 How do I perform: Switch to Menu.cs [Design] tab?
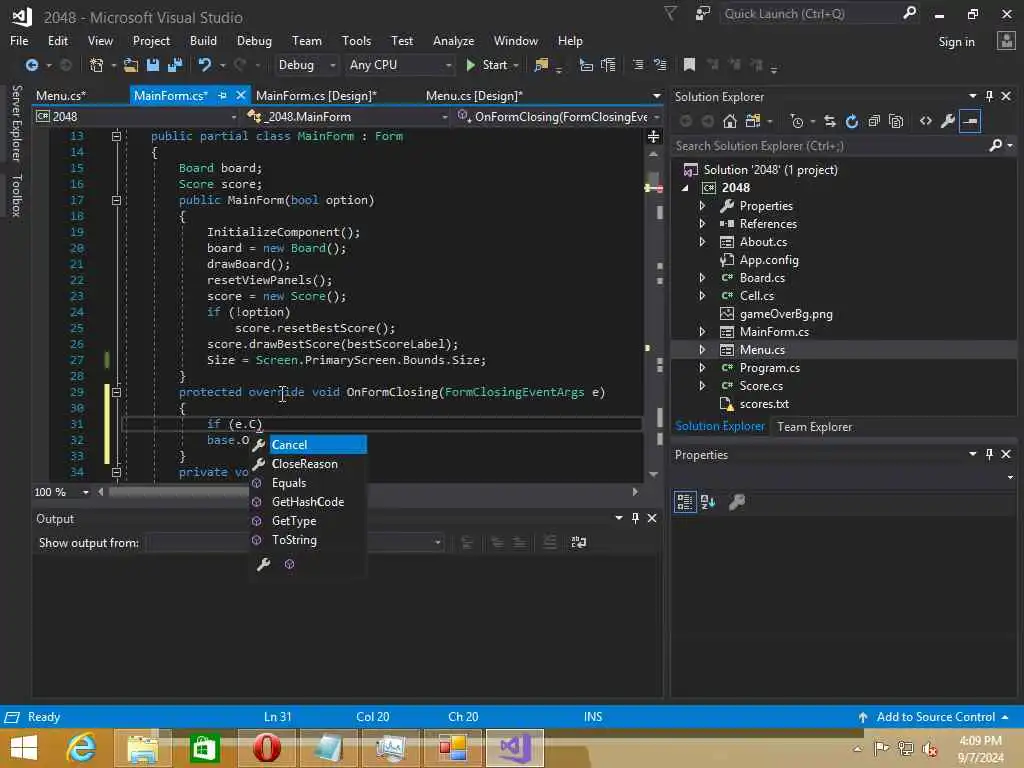pyautogui.click(x=474, y=95)
